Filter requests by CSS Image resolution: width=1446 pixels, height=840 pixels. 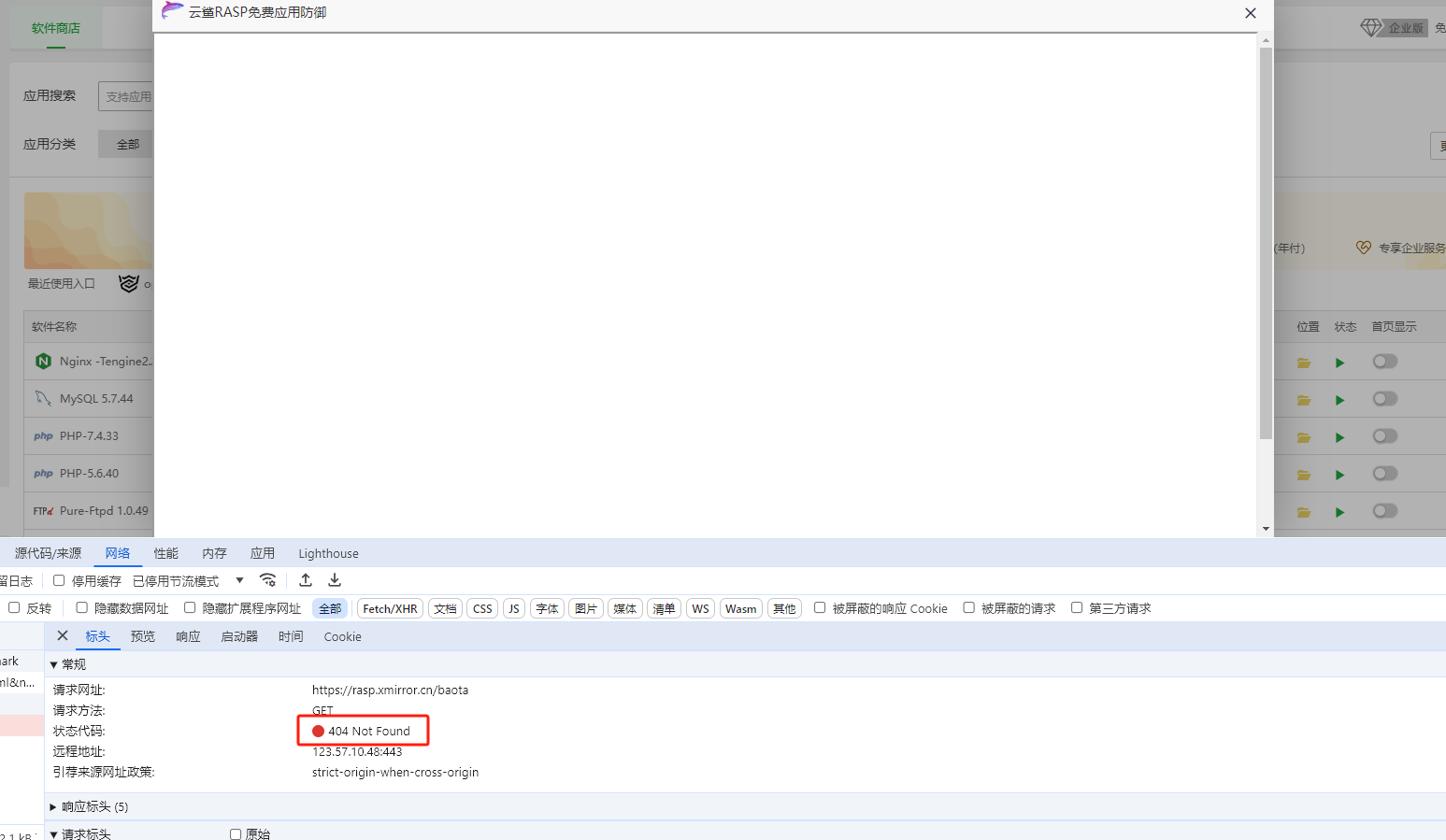point(482,608)
